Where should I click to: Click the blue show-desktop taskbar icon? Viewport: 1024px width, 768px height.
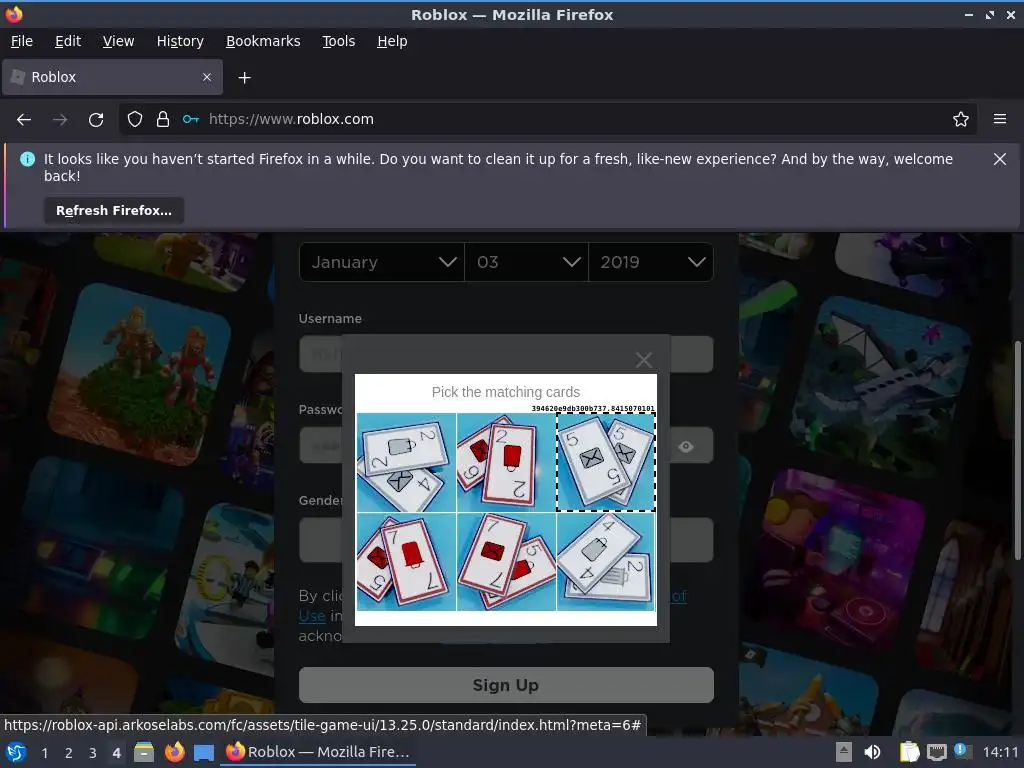tap(204, 752)
